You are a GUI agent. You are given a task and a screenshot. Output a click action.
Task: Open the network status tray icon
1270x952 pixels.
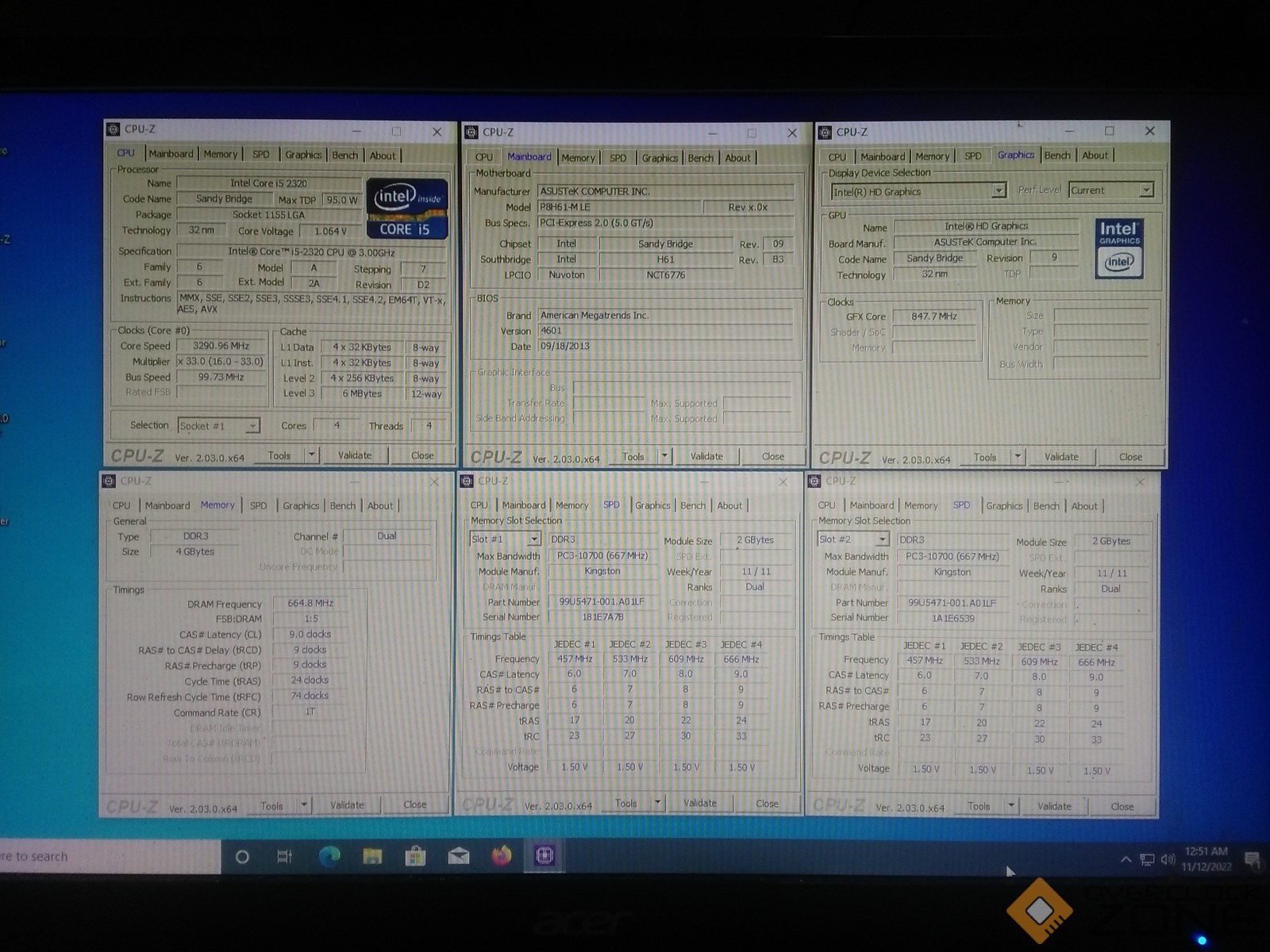[x=1147, y=859]
